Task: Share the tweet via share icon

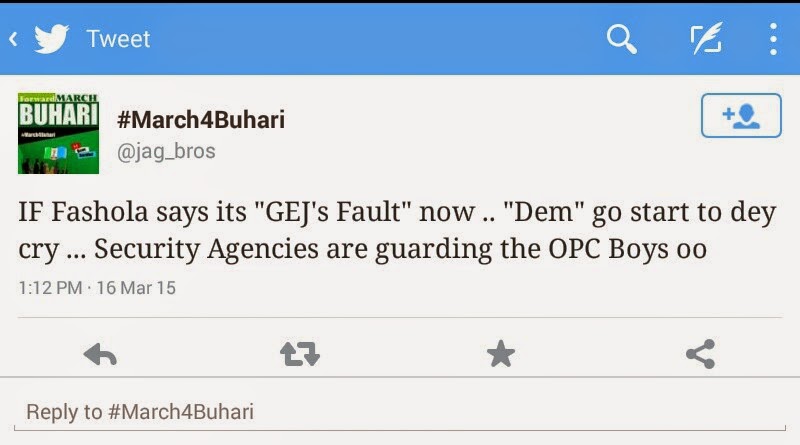Action: [700, 353]
